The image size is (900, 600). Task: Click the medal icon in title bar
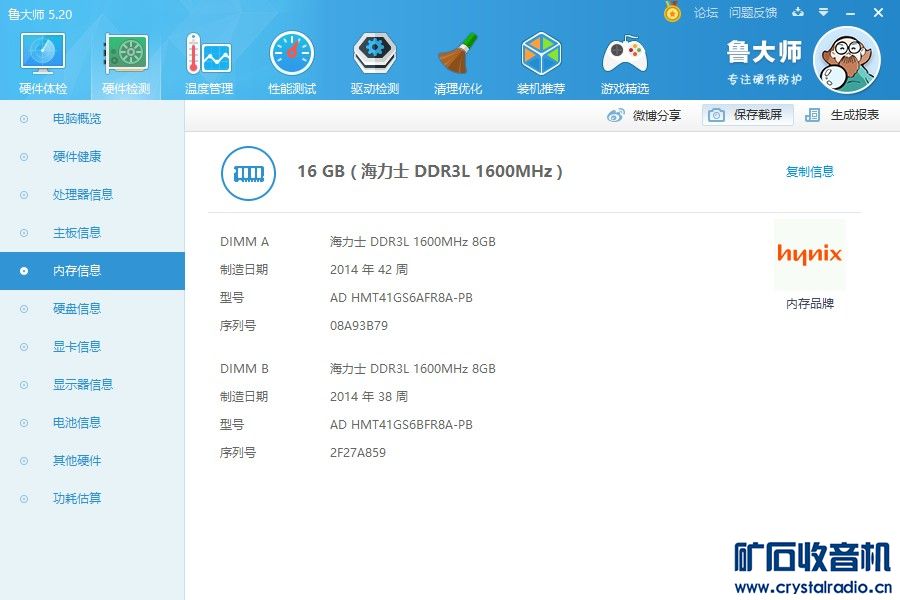(672, 11)
